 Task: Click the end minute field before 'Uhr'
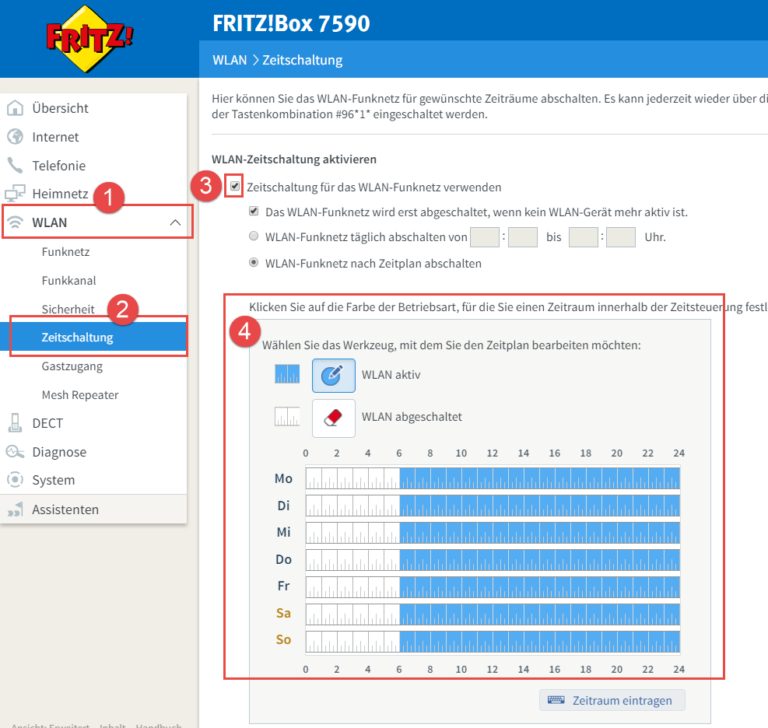pos(621,237)
